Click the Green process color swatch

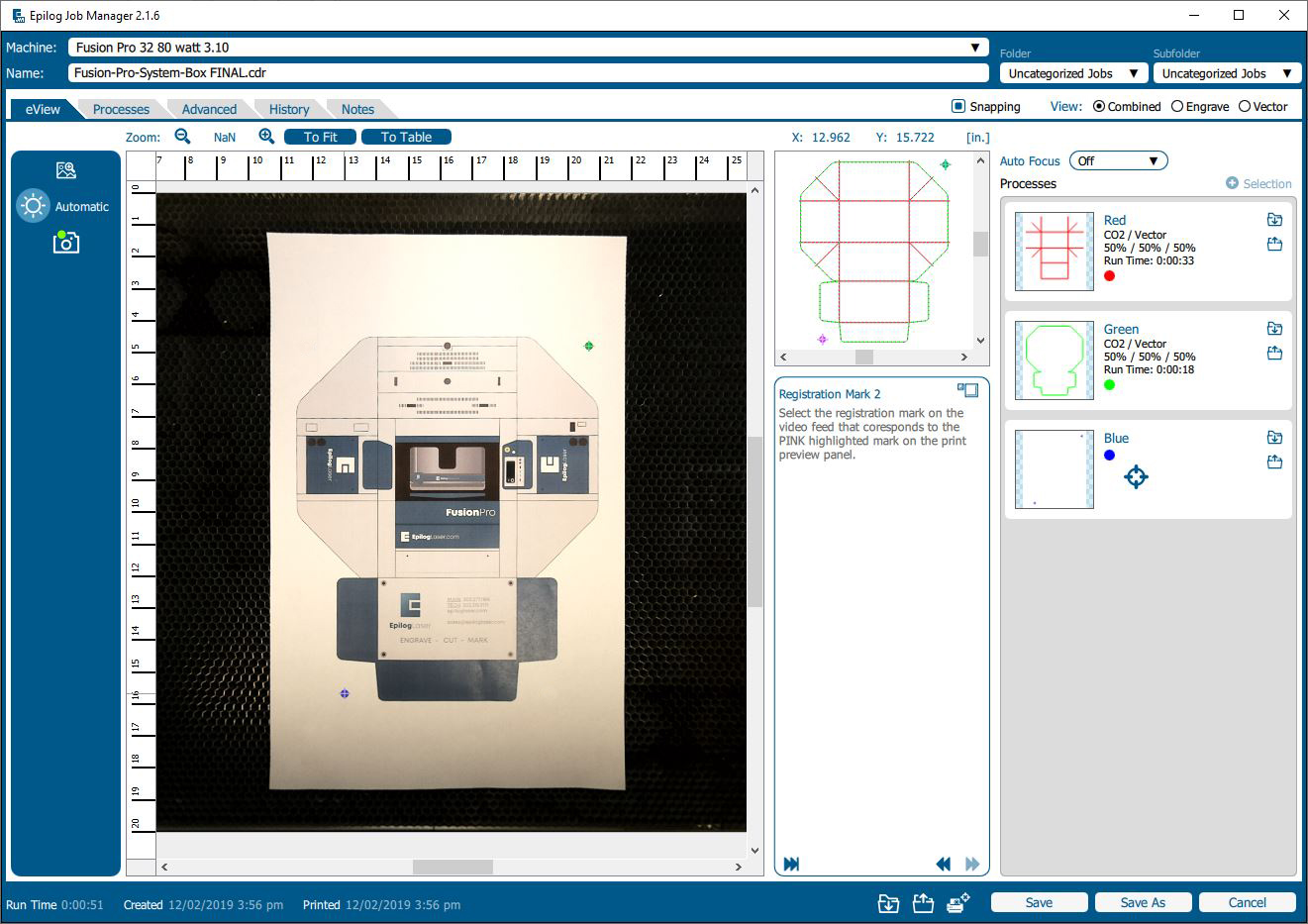tap(1109, 385)
